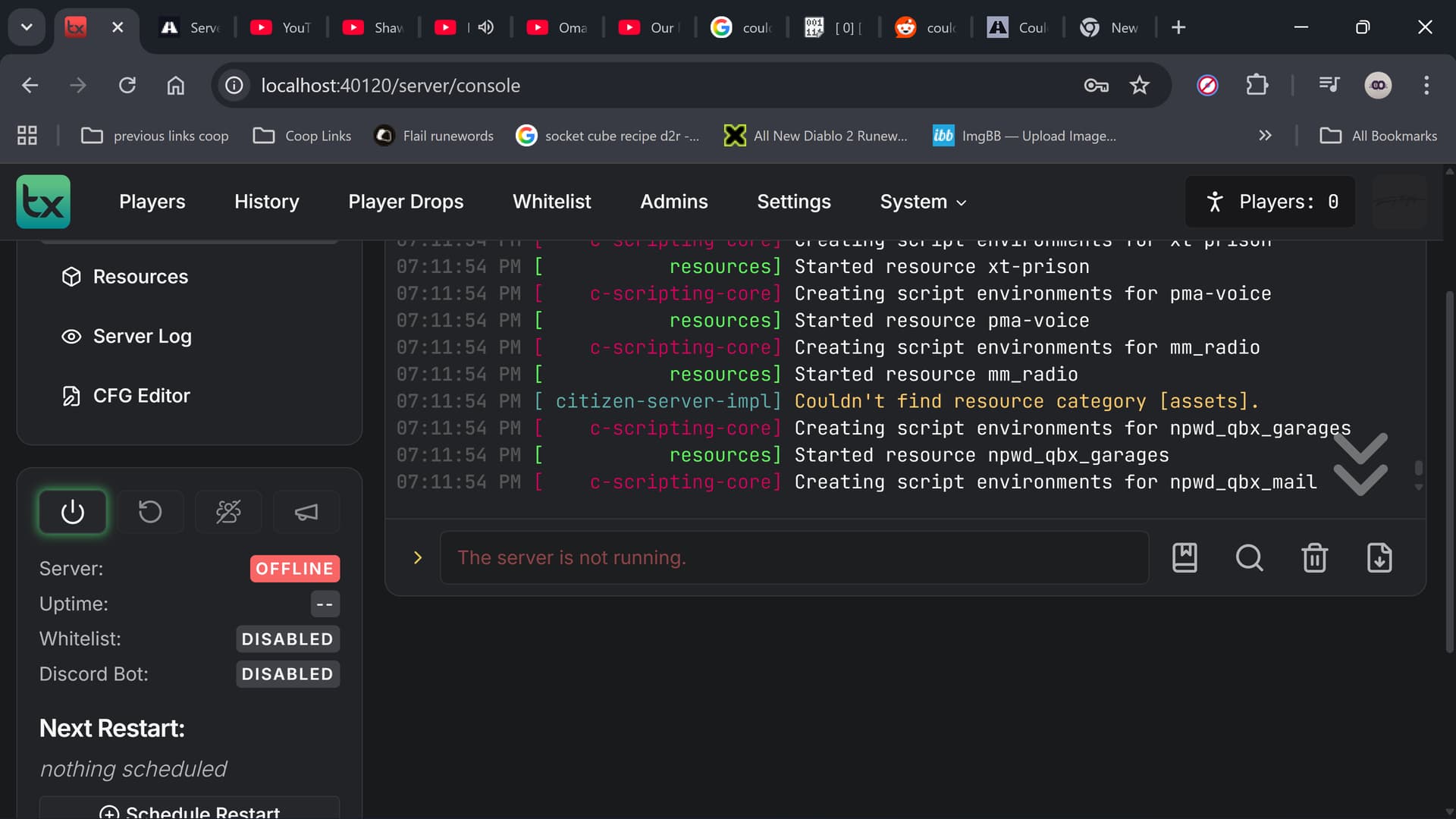Click the kick all players icon
This screenshot has width=1456, height=819.
(x=228, y=511)
